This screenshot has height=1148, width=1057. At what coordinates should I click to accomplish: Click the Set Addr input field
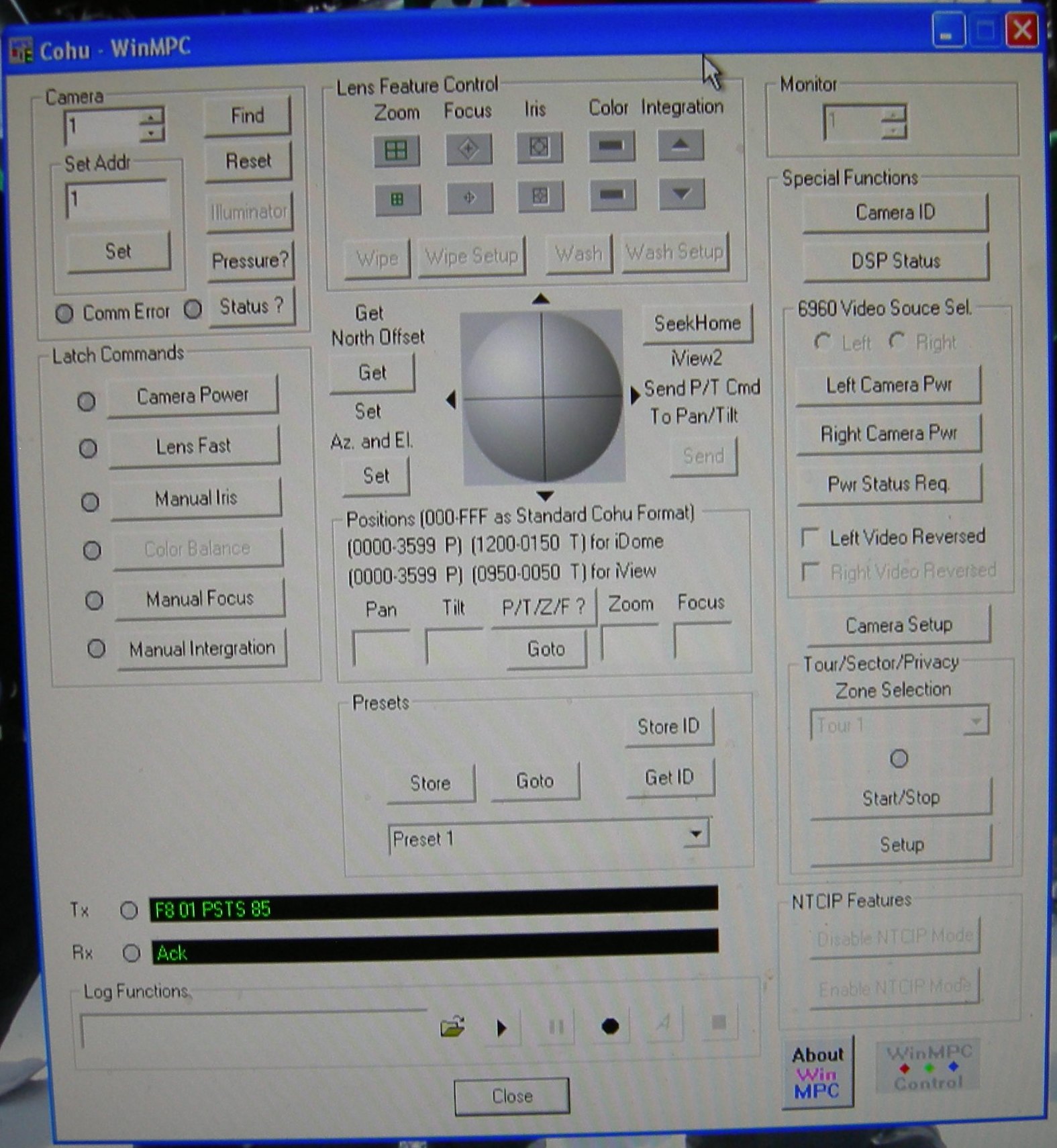coord(117,200)
